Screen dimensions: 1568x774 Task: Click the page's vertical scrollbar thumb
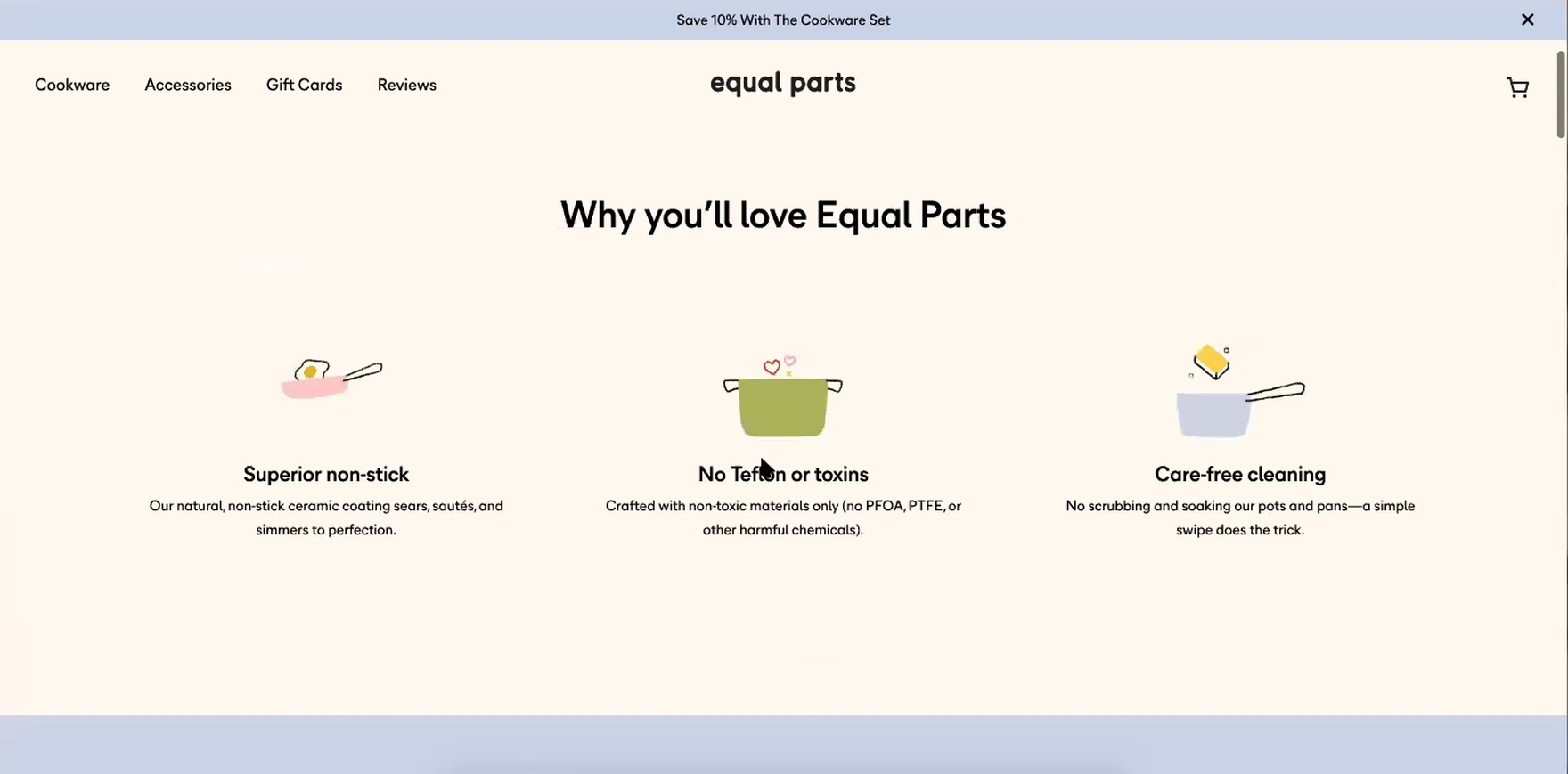tap(1561, 94)
